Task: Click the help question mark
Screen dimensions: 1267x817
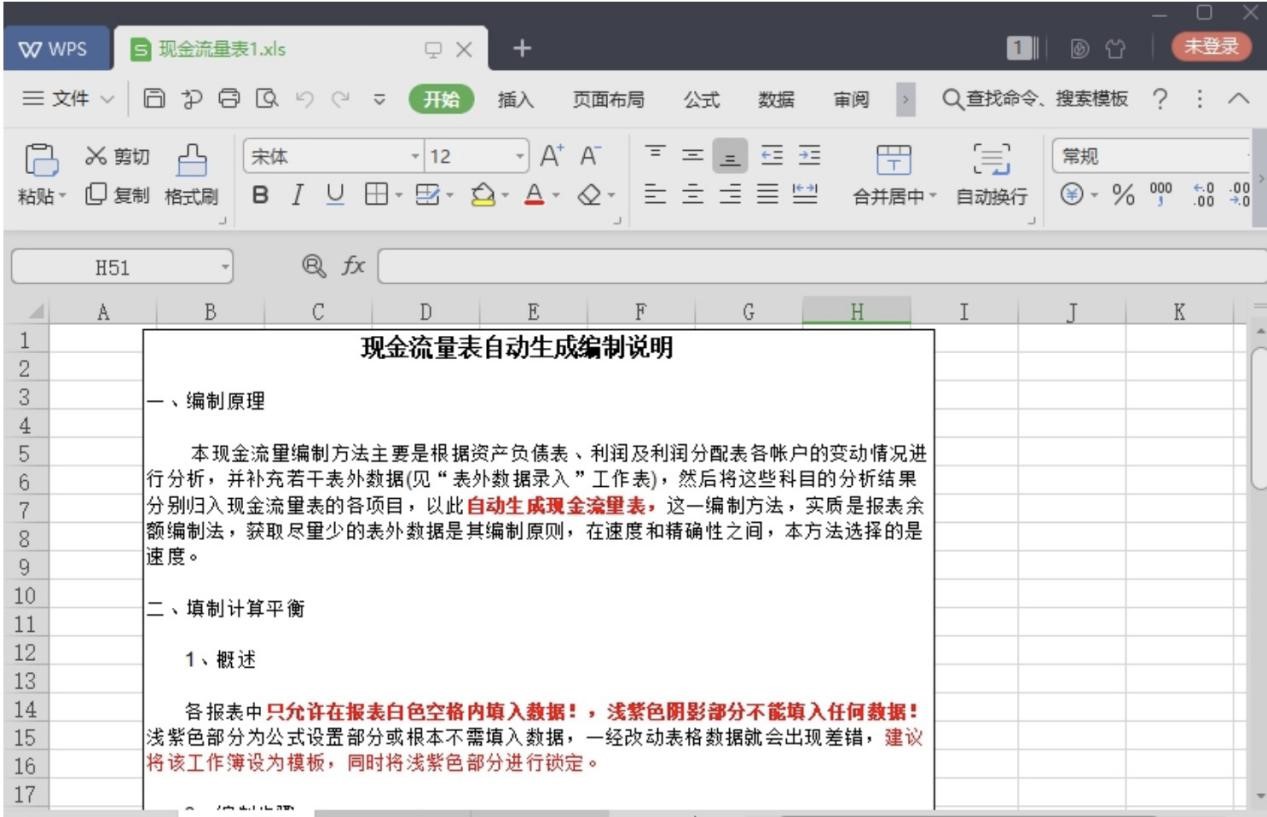Action: (x=1160, y=100)
